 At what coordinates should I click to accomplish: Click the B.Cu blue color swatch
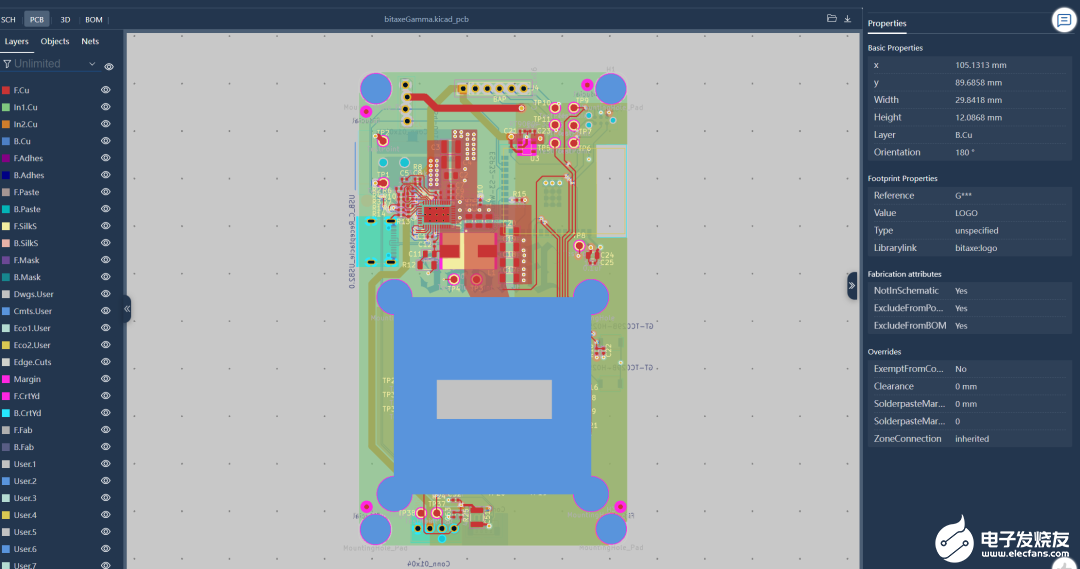(6, 141)
